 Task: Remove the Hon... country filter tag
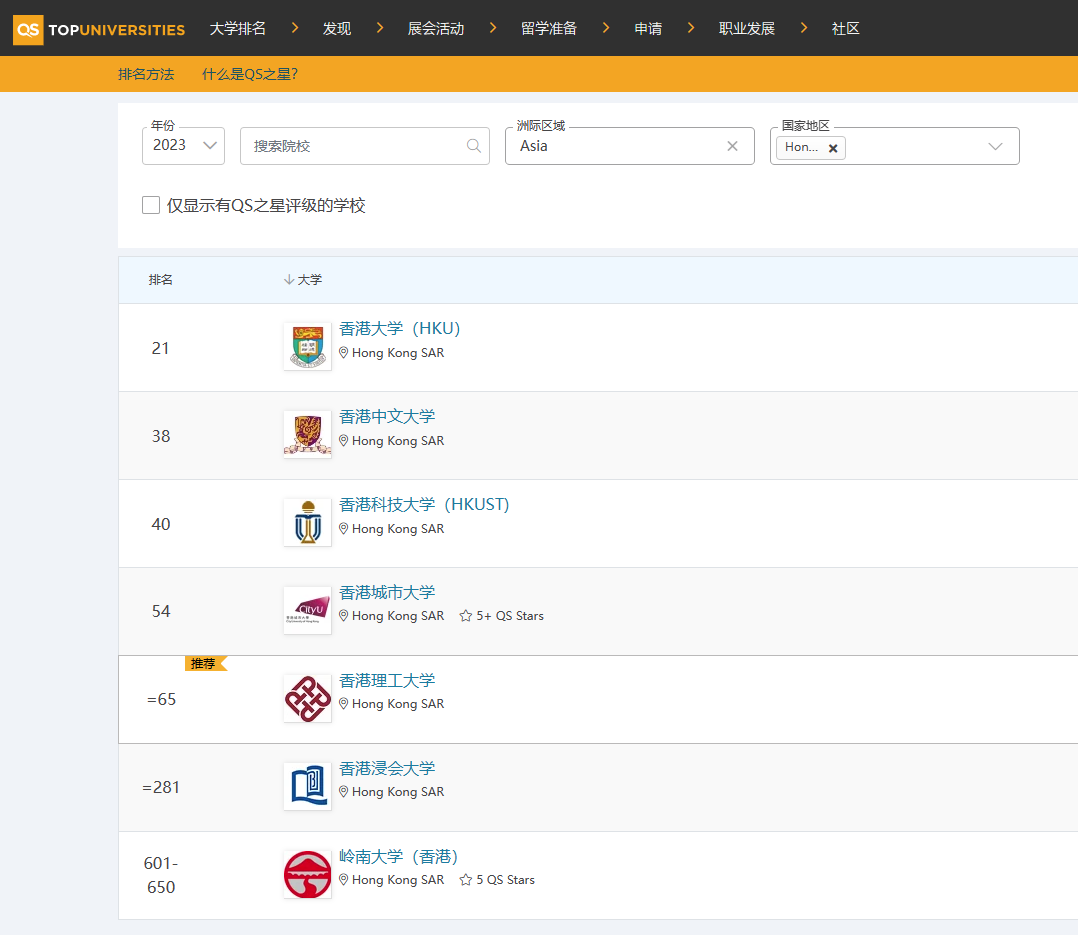coord(833,148)
